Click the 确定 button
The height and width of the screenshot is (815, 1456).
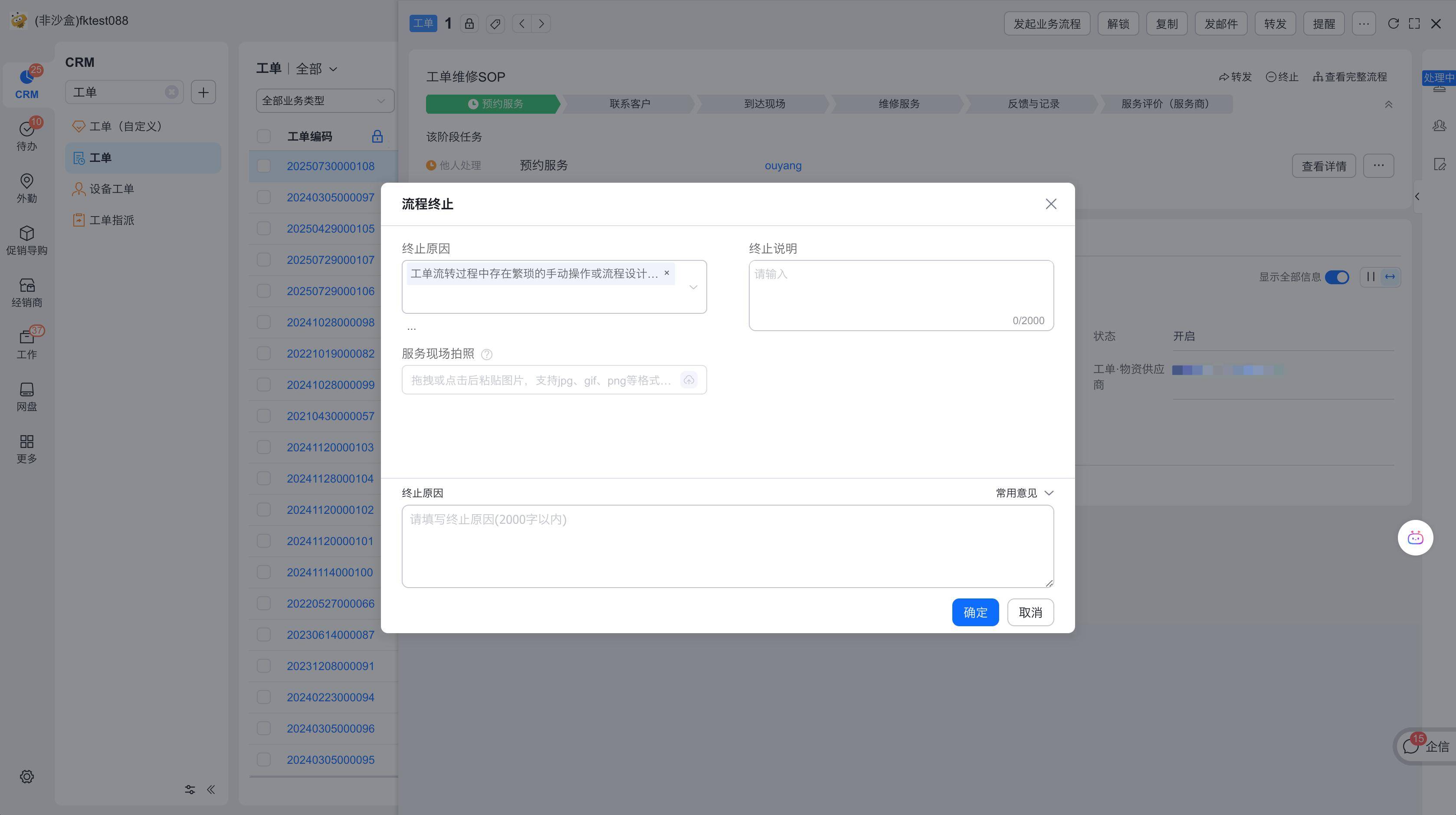(x=975, y=612)
